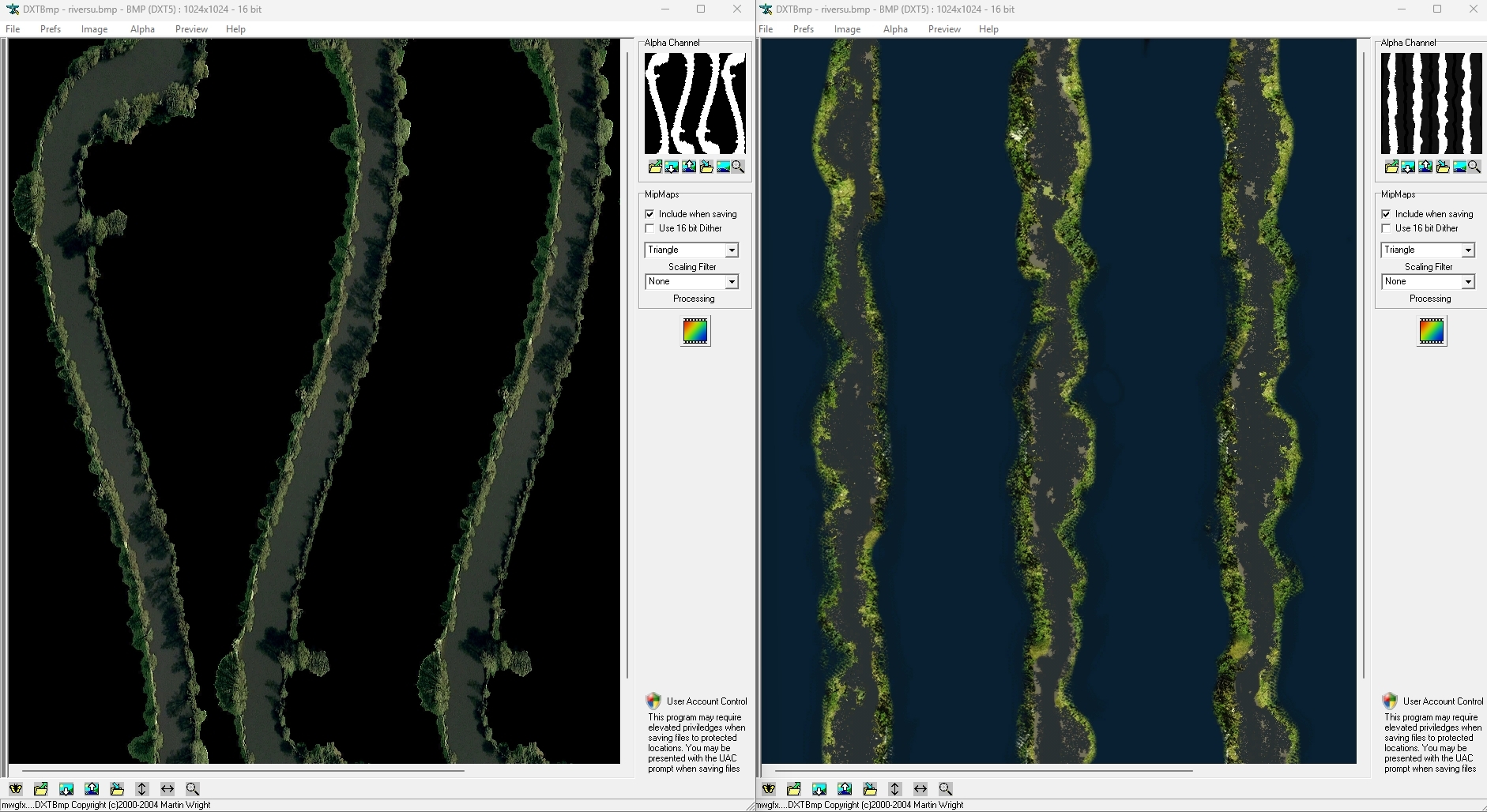Click the butterfly icon in left window toolbar
The height and width of the screenshot is (812, 1487).
click(16, 788)
